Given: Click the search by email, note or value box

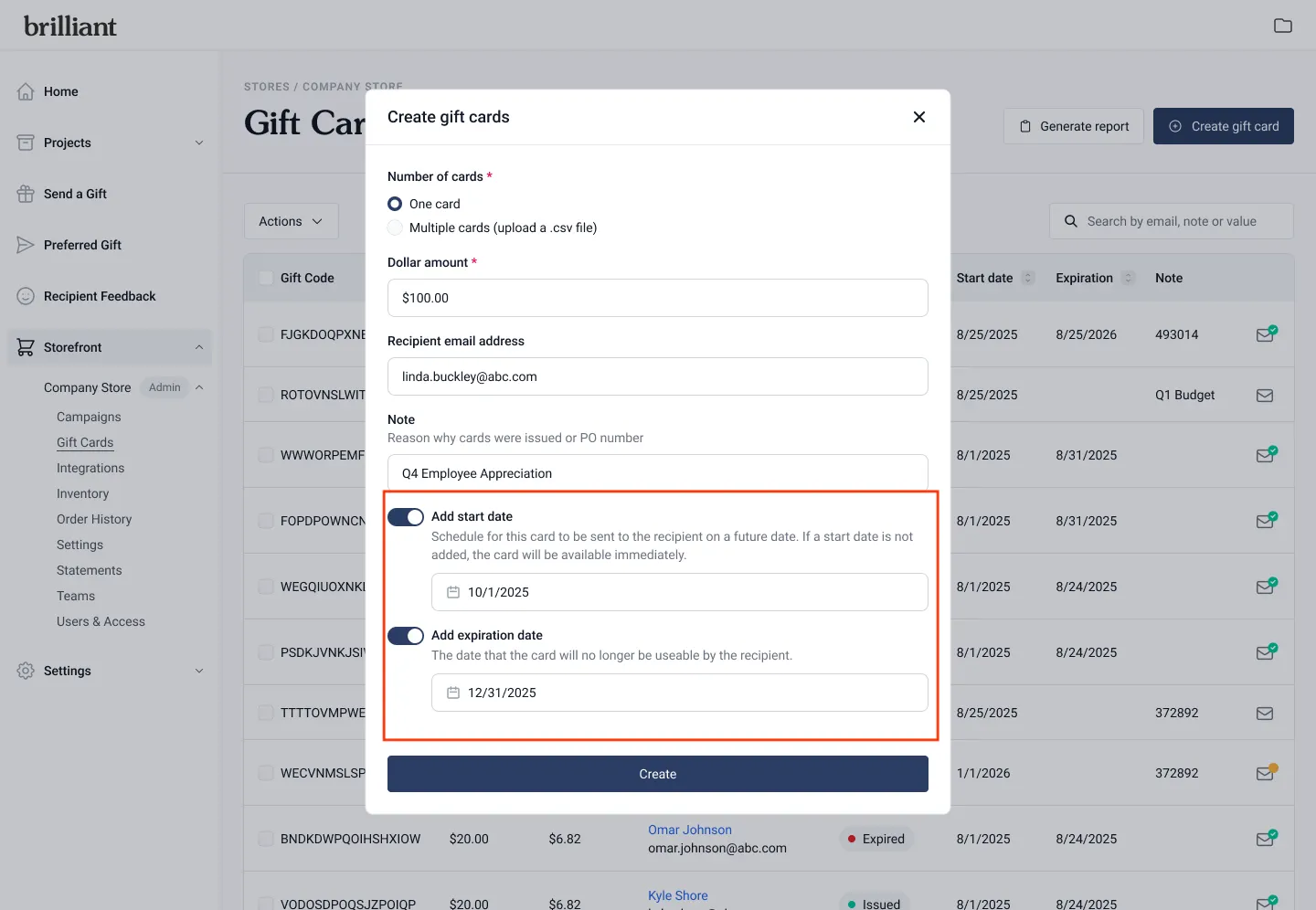Looking at the screenshot, I should [x=1172, y=221].
